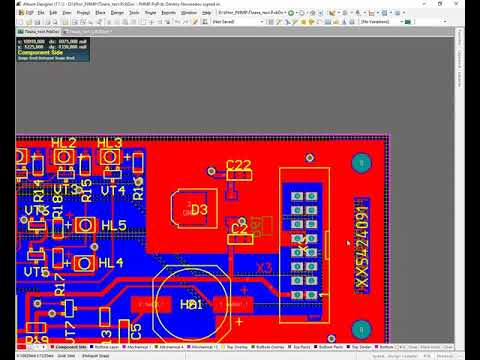This screenshot has width=480, height=360.
Task: Click the Save toolbar icon
Action: (x=37, y=22)
